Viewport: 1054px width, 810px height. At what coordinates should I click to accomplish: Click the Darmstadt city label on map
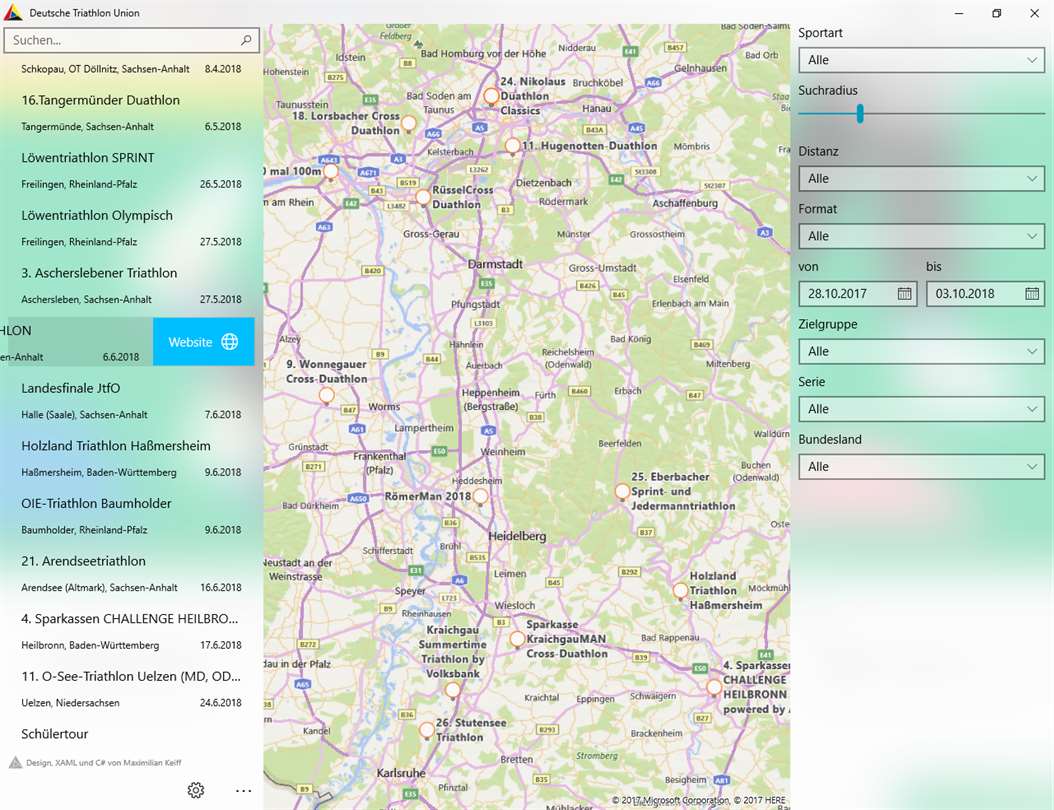495,264
